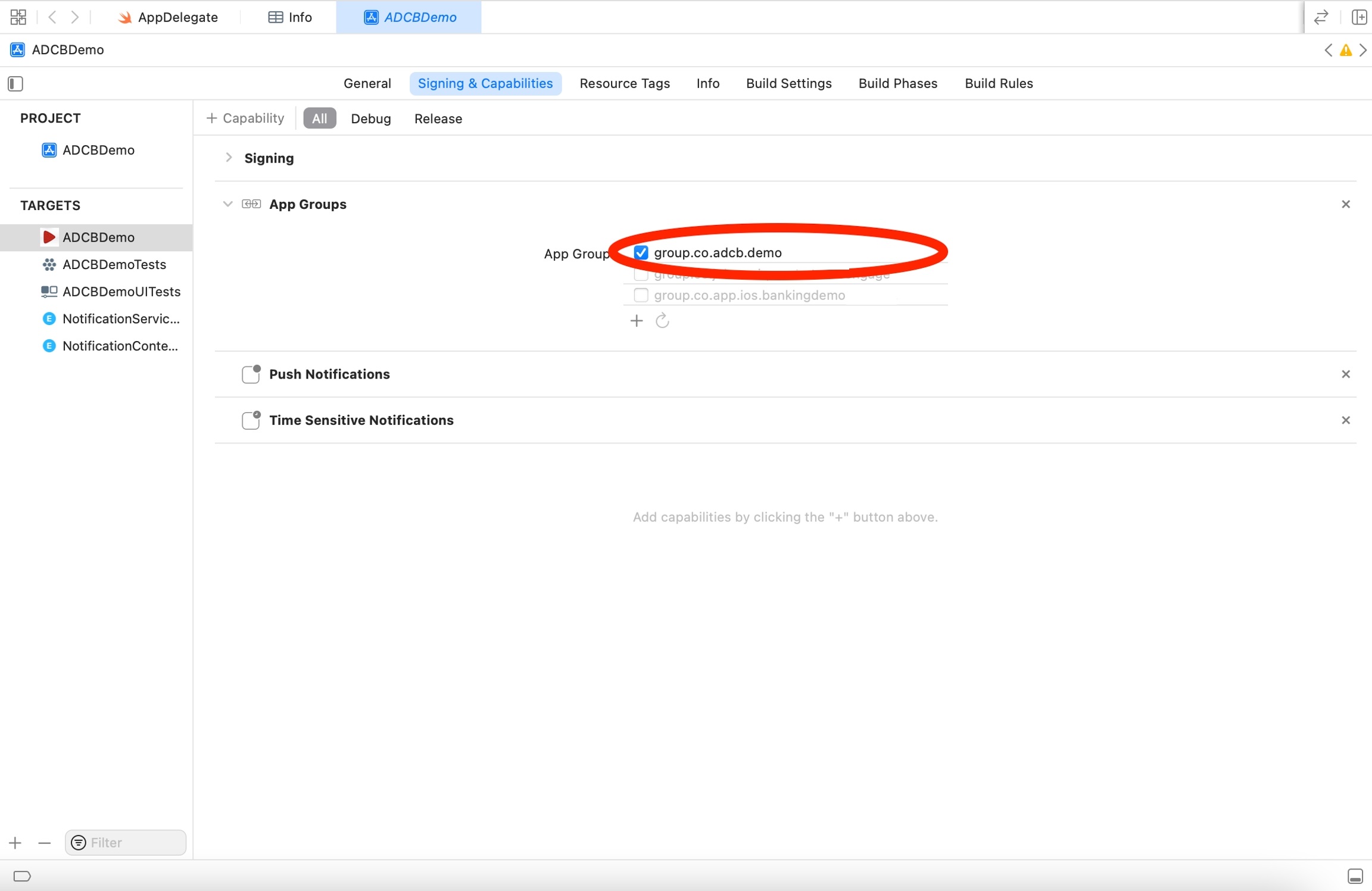Add a new app group with plus
The image size is (1372, 891).
(x=636, y=321)
